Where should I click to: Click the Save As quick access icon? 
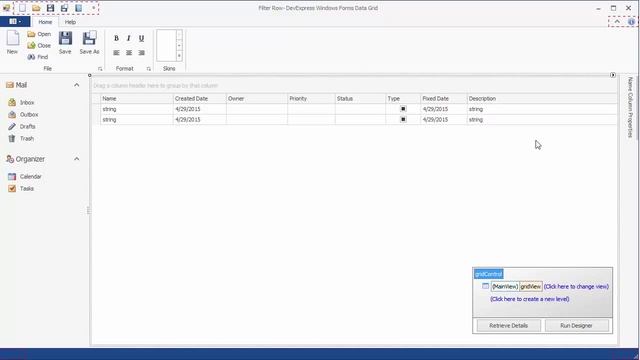[64, 8]
